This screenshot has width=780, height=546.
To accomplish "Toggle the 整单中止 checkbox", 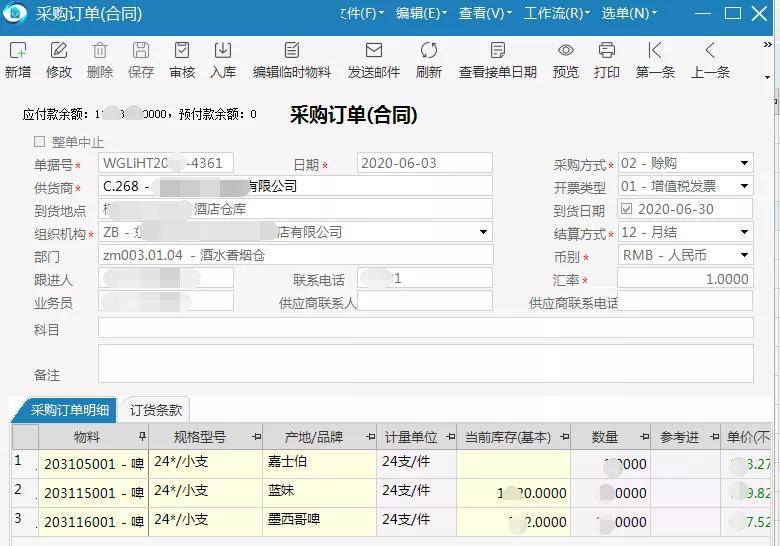I will tap(39, 142).
